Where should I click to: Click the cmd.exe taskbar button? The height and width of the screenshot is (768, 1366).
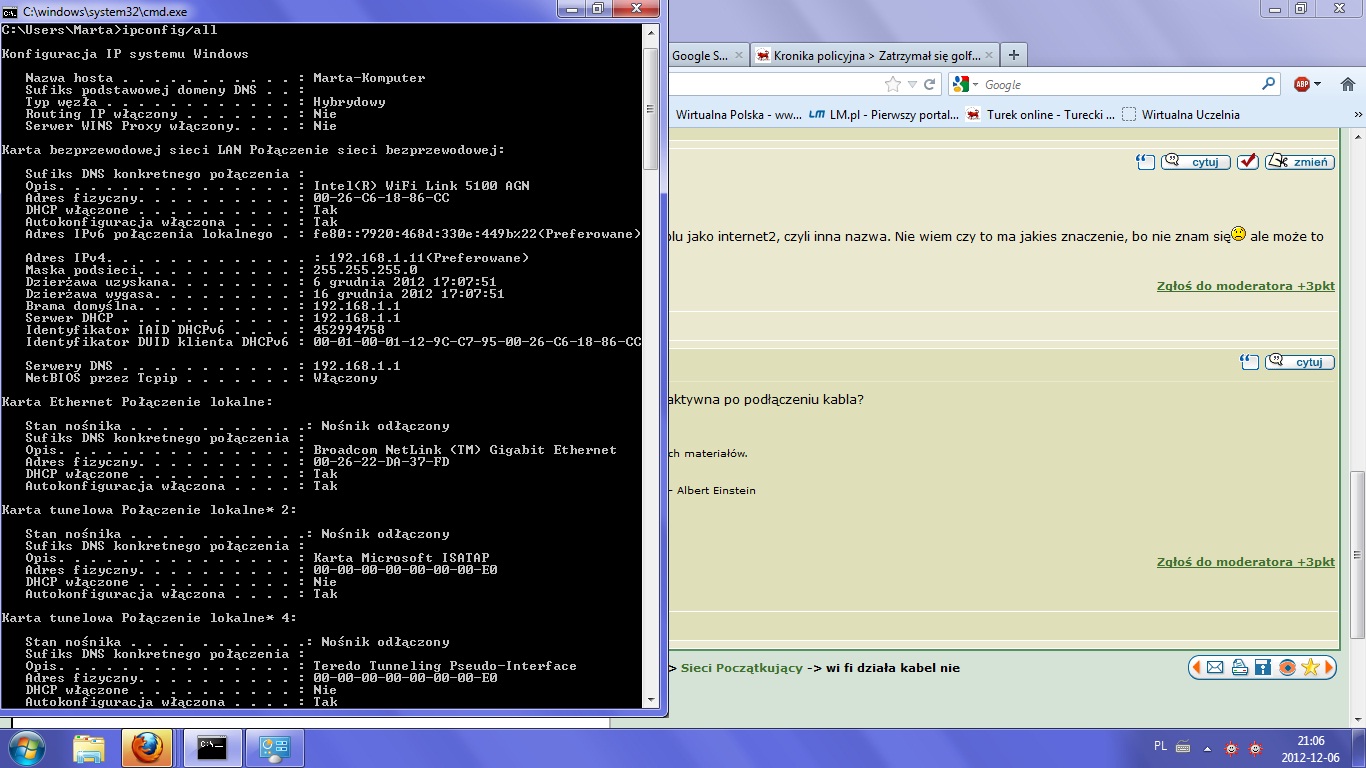click(x=211, y=748)
